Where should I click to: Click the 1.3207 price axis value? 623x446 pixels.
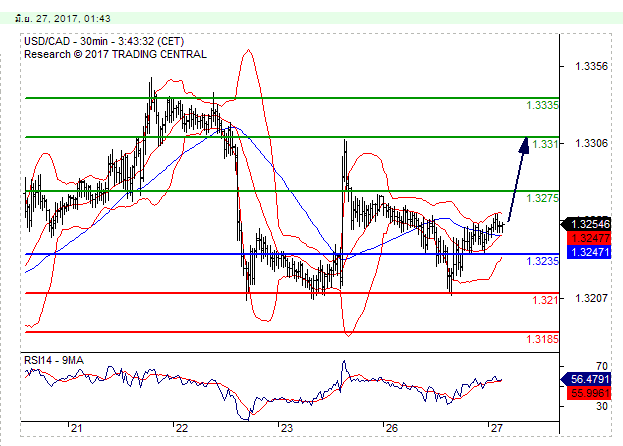tap(591, 298)
